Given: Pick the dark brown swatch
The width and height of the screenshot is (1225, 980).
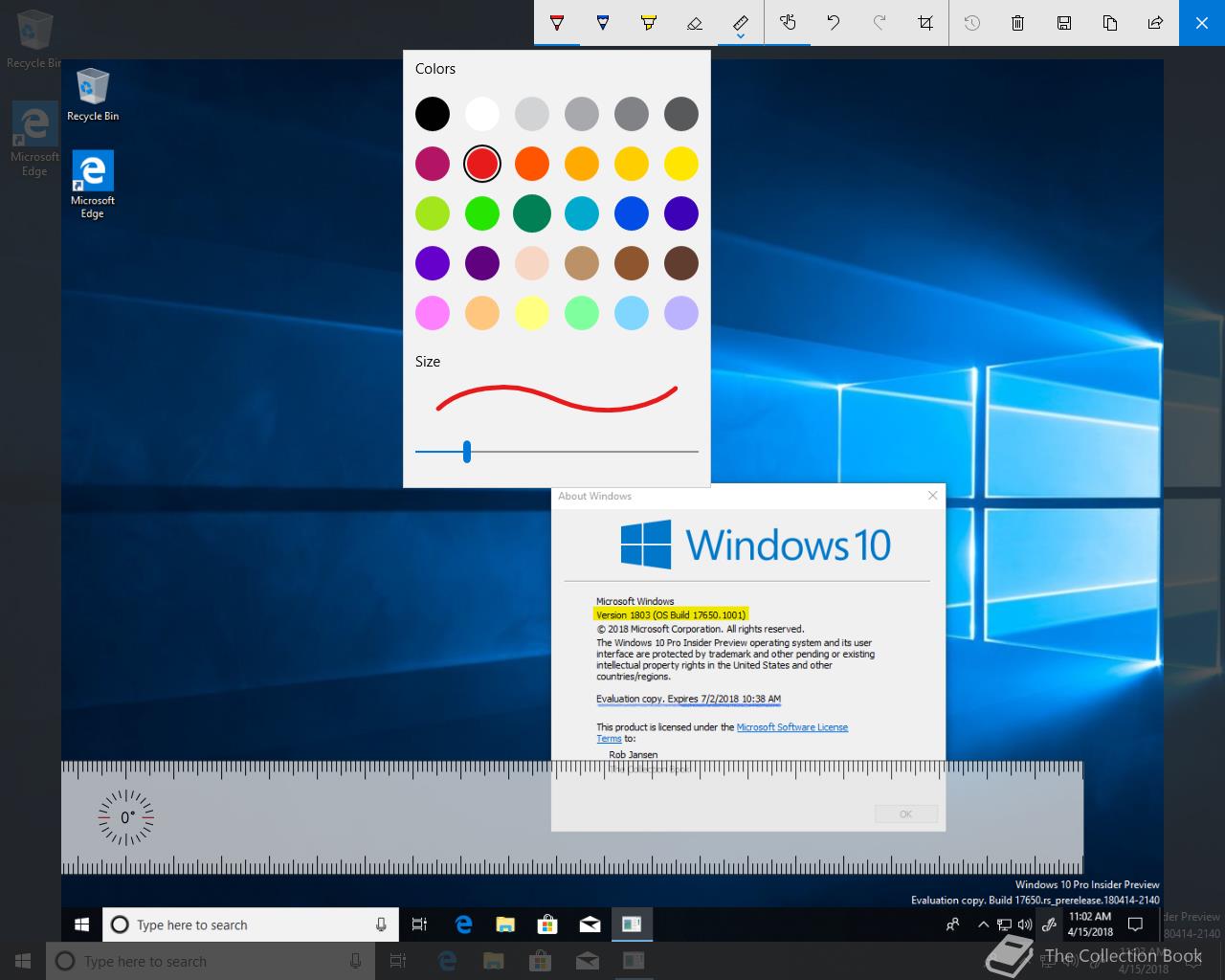Looking at the screenshot, I should click(681, 263).
